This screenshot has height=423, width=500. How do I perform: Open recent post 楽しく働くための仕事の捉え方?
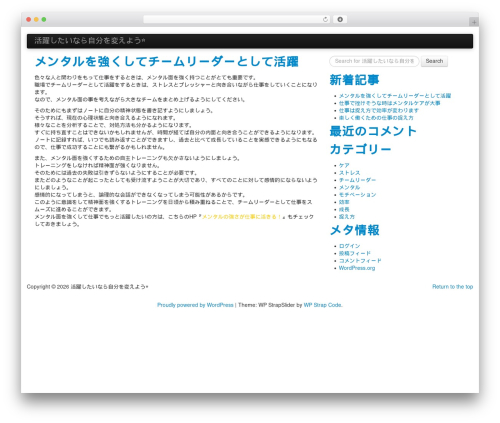(x=376, y=118)
